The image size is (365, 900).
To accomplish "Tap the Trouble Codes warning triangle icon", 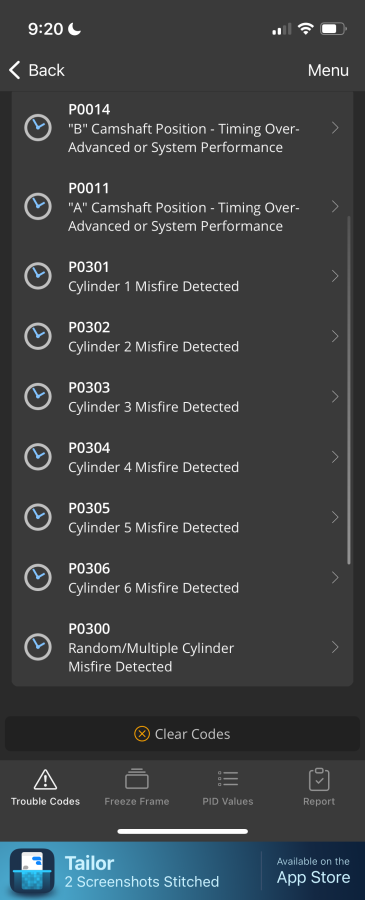I will point(45,779).
